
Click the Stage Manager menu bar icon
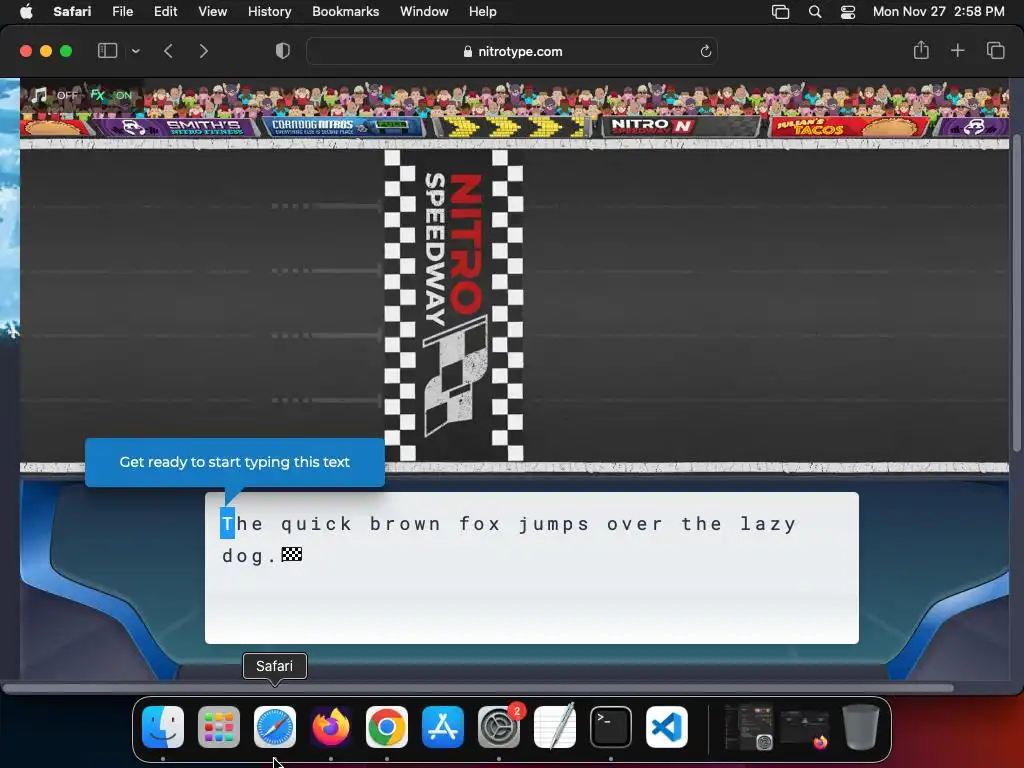point(780,12)
